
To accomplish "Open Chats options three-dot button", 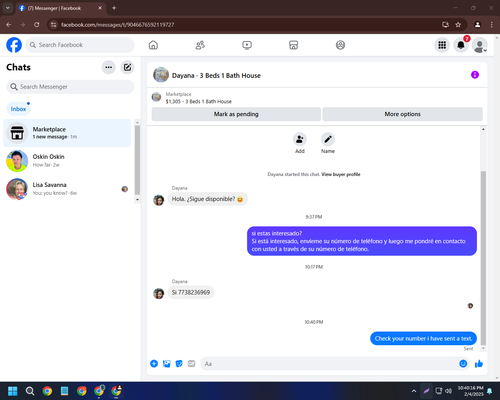I will 109,67.
